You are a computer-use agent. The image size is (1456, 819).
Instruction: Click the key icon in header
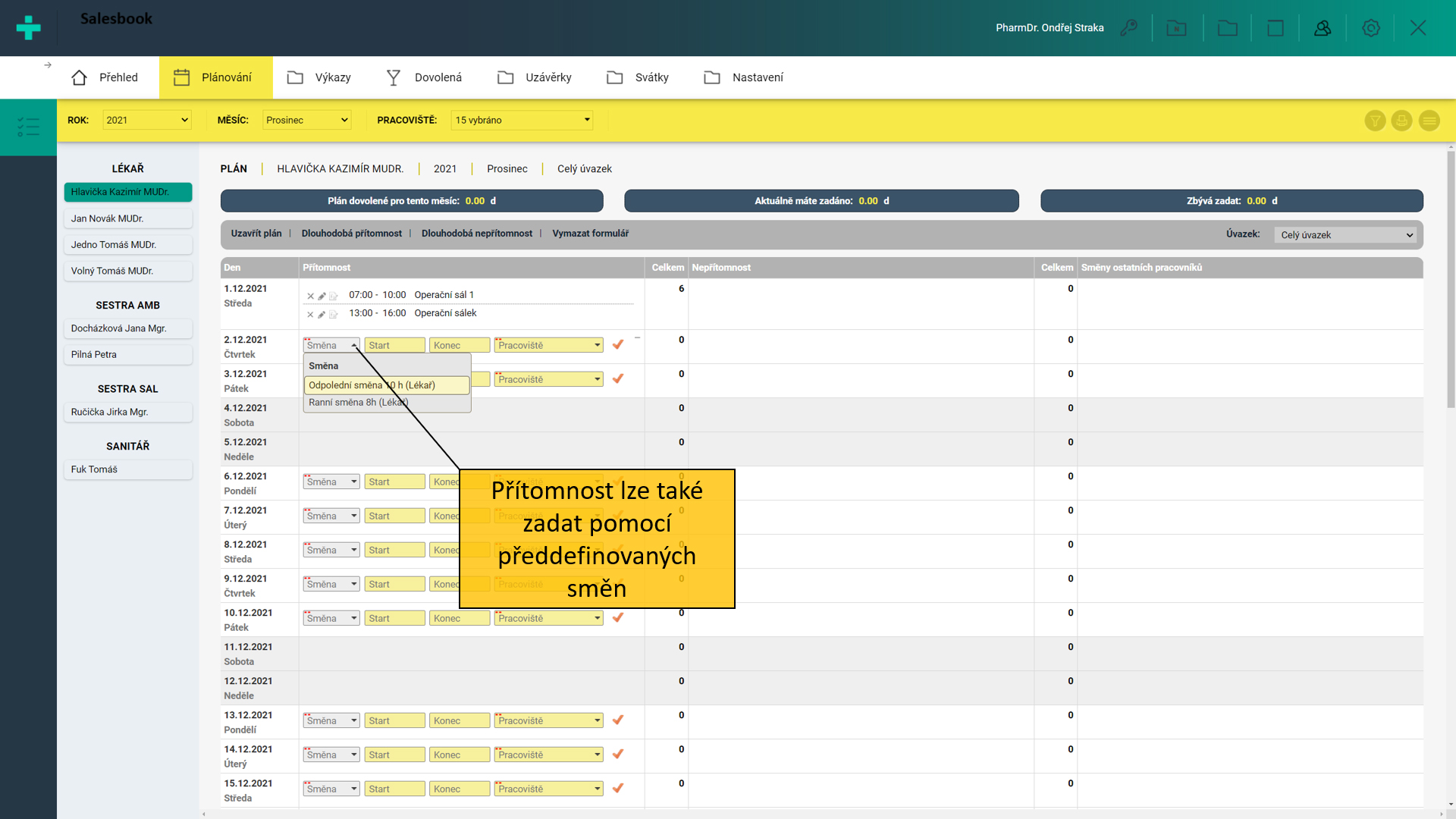[x=1128, y=28]
